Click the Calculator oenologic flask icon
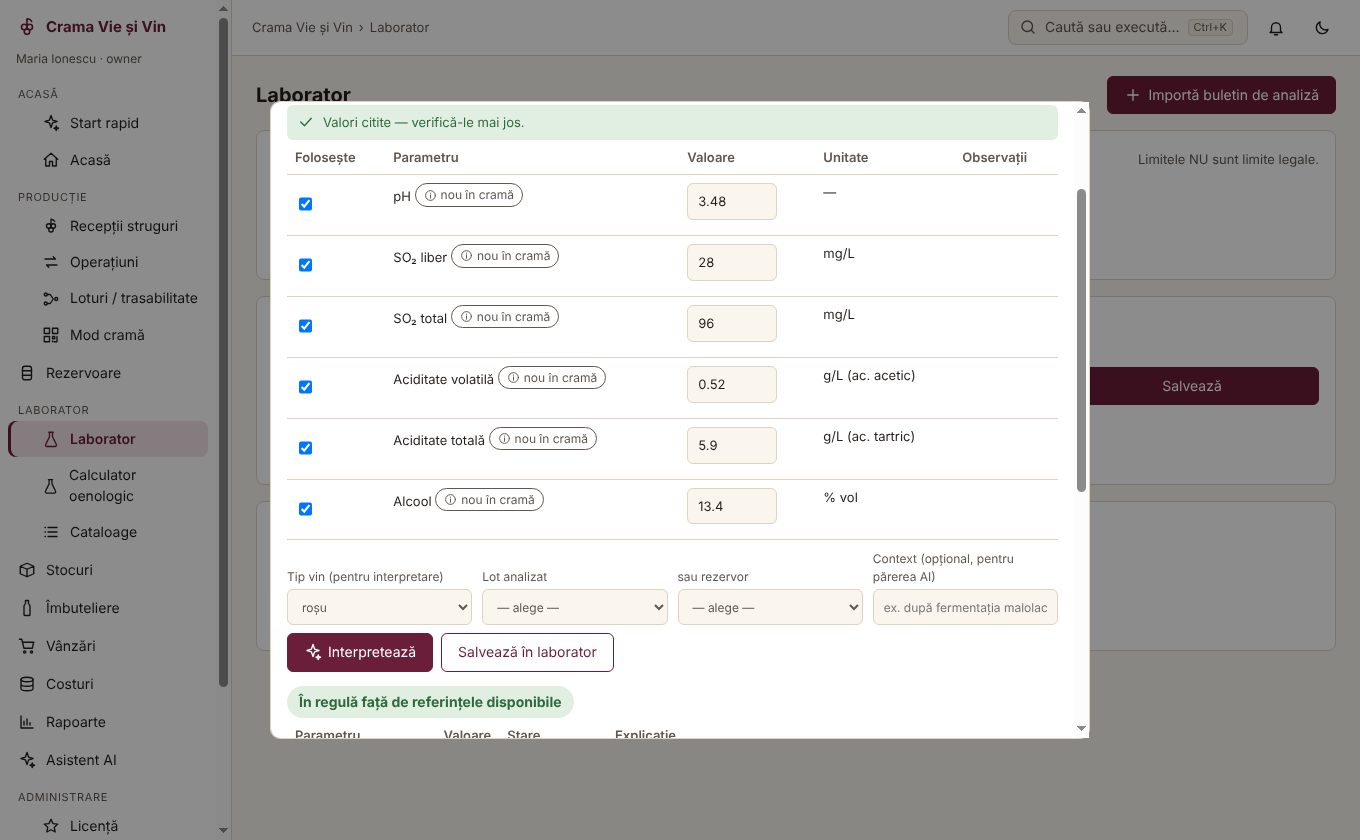The image size is (1360, 840). pos(51,486)
